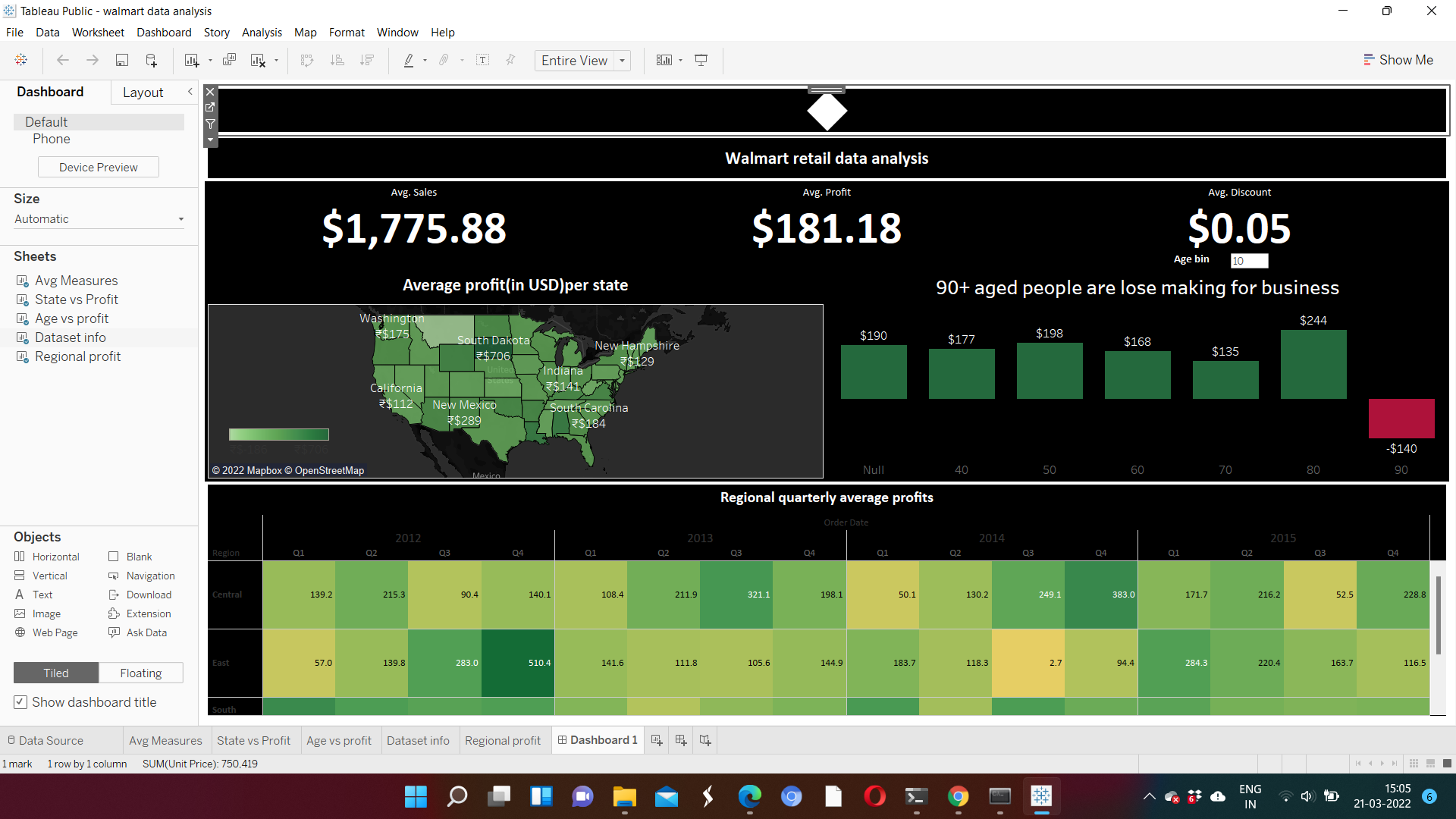
Task: Open the Size Automatic dropdown
Action: pos(180,219)
